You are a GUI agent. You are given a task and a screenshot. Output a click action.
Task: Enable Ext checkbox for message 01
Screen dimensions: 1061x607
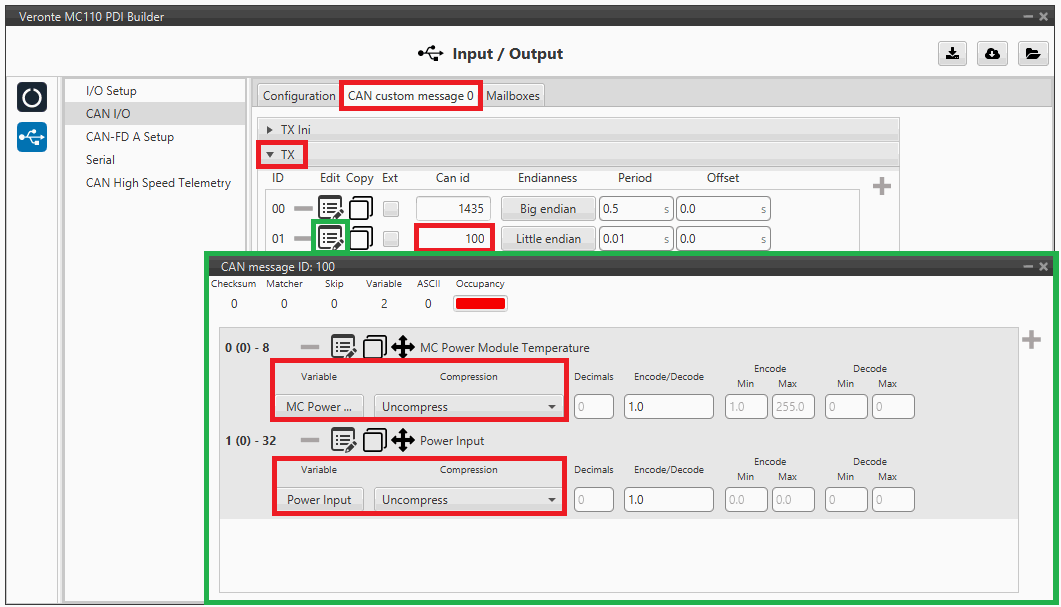(391, 239)
